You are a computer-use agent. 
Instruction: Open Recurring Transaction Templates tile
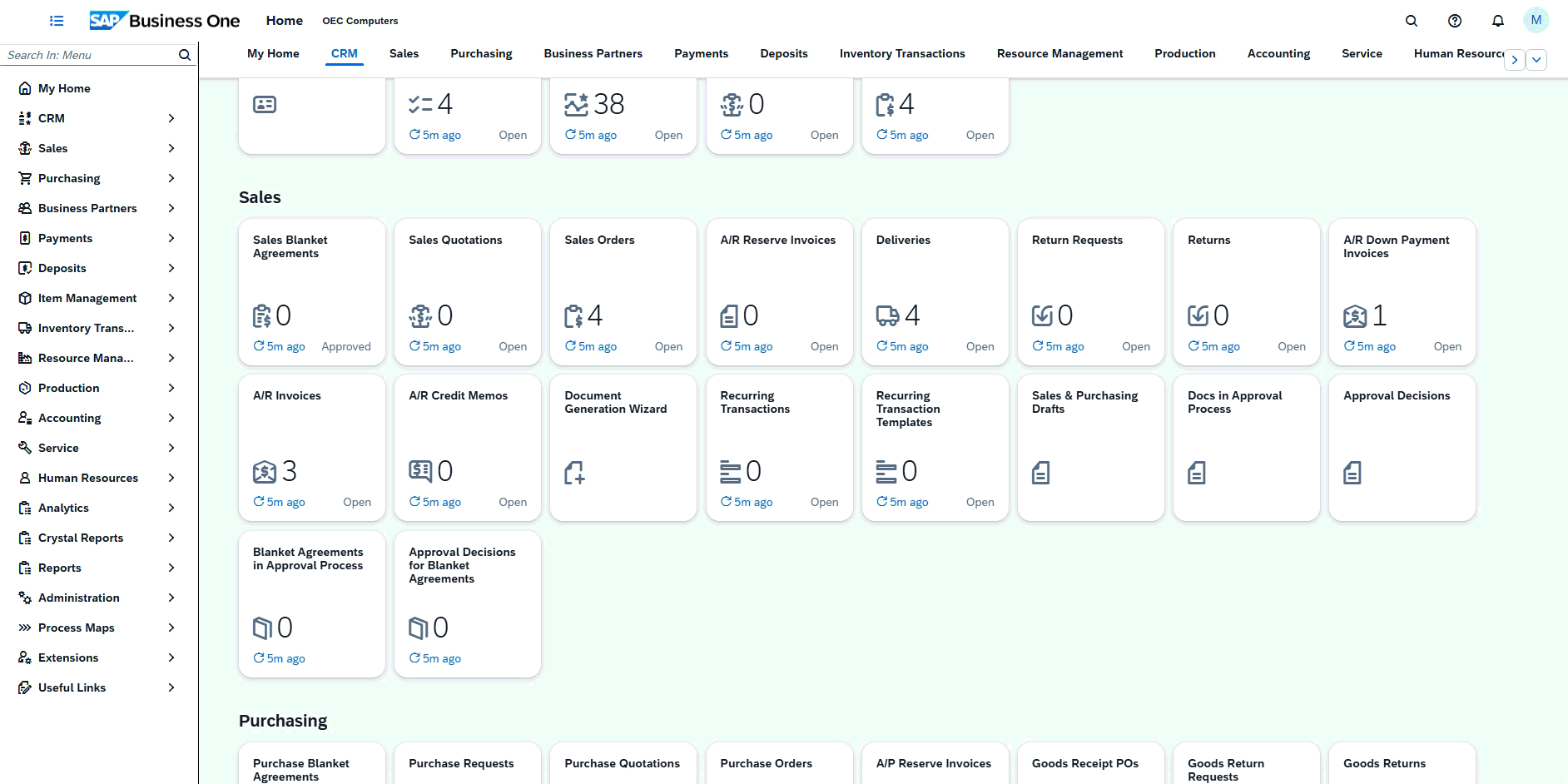[935, 448]
